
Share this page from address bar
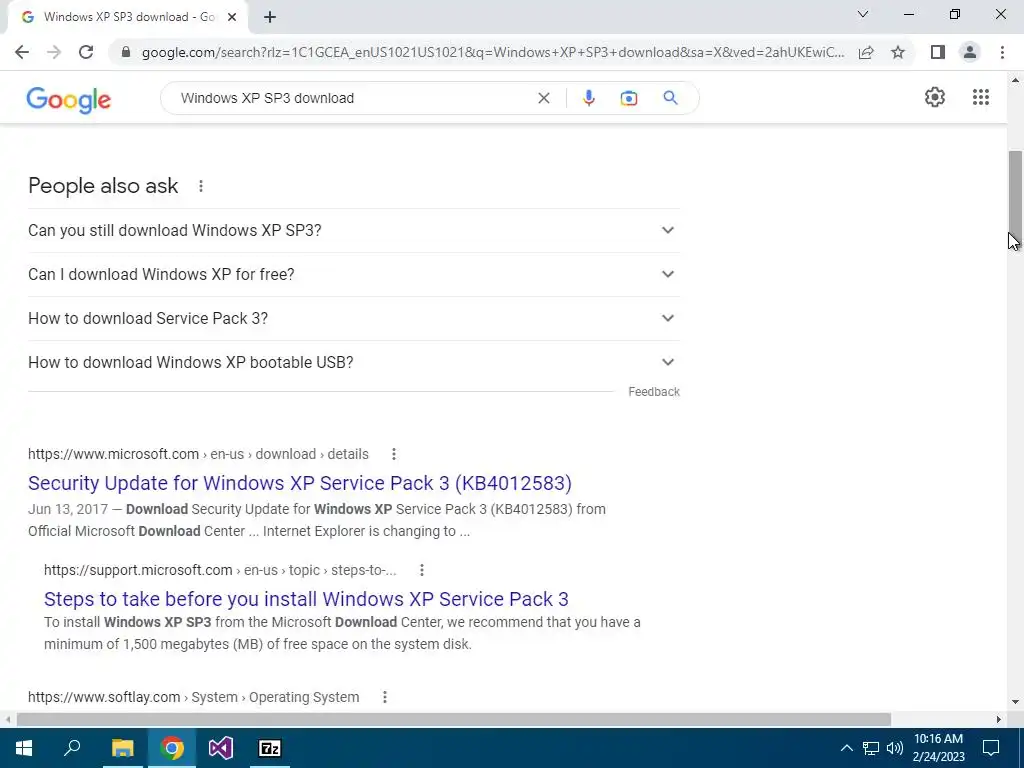[x=866, y=52]
